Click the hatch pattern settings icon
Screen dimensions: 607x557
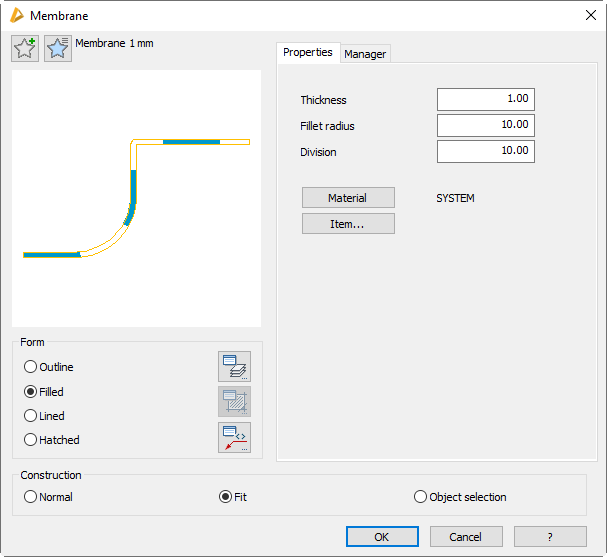click(x=234, y=402)
